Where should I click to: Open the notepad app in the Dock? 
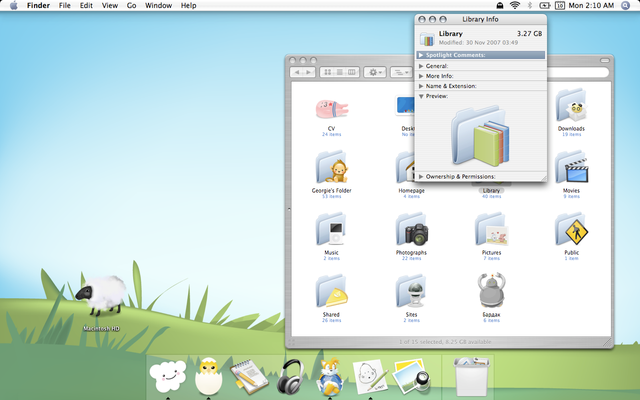point(247,377)
